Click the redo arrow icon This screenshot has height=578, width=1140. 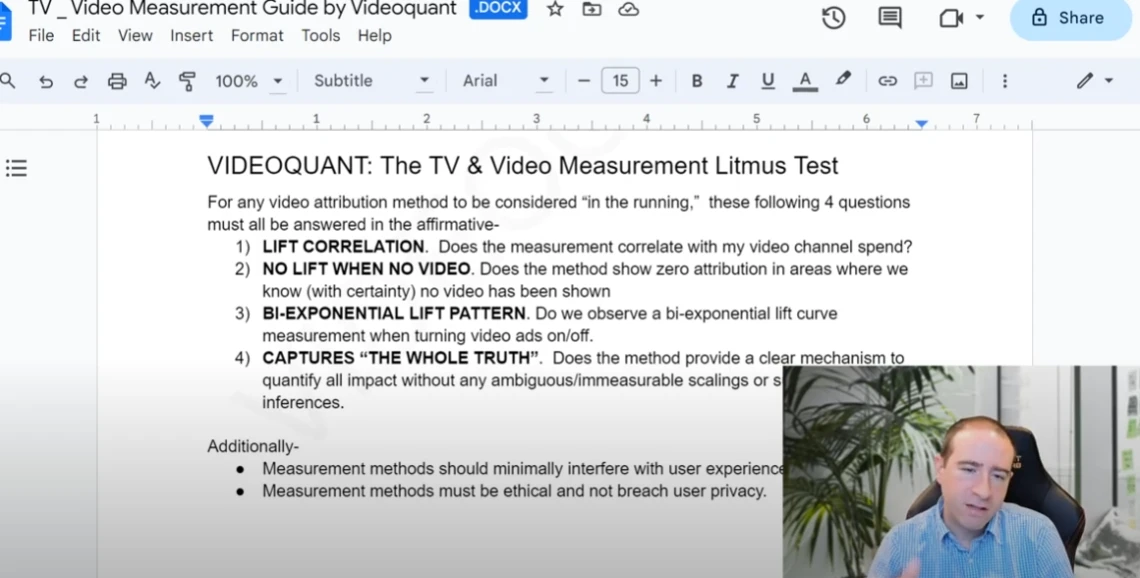81,82
